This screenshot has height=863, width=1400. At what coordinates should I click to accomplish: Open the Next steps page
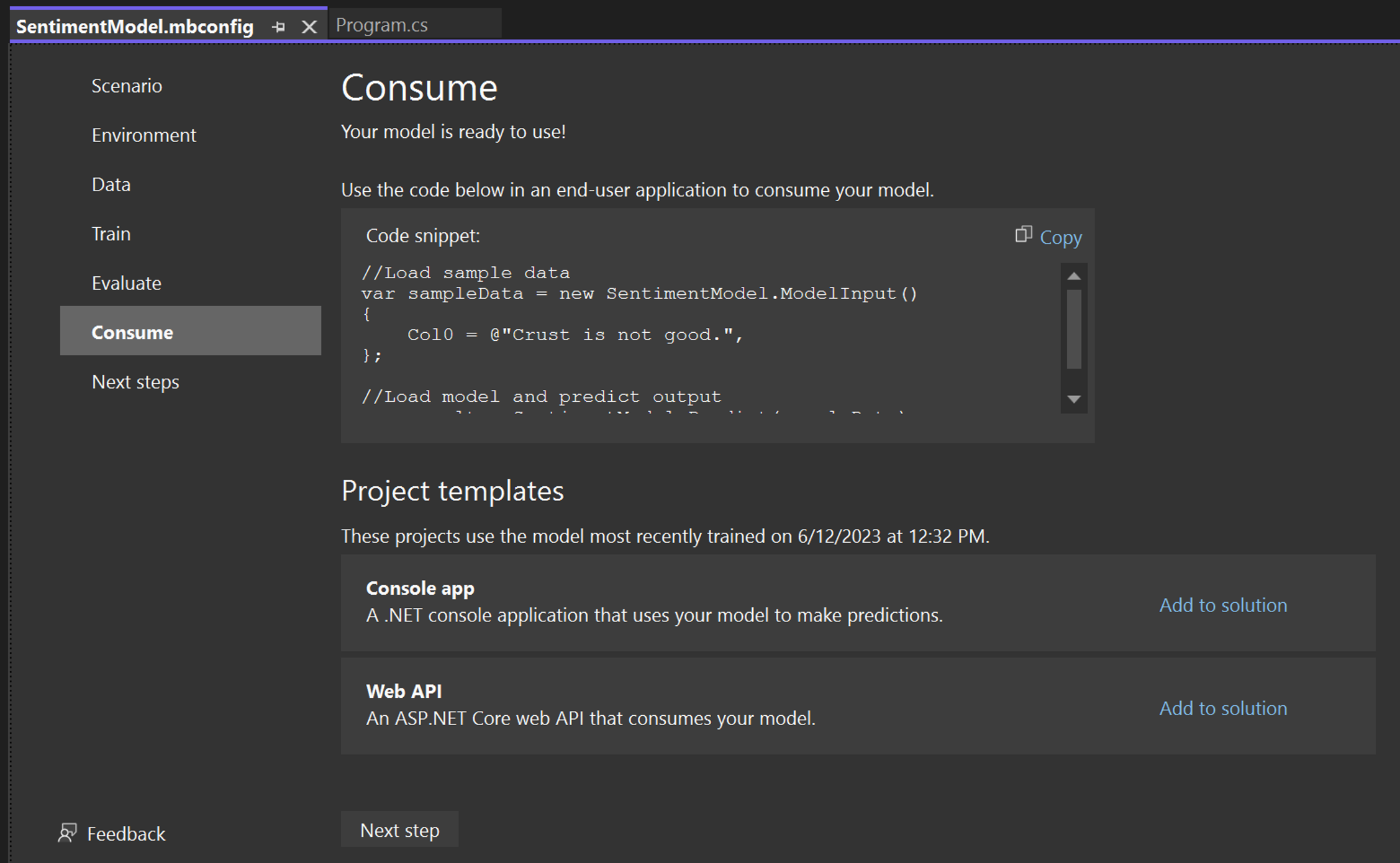click(x=135, y=382)
